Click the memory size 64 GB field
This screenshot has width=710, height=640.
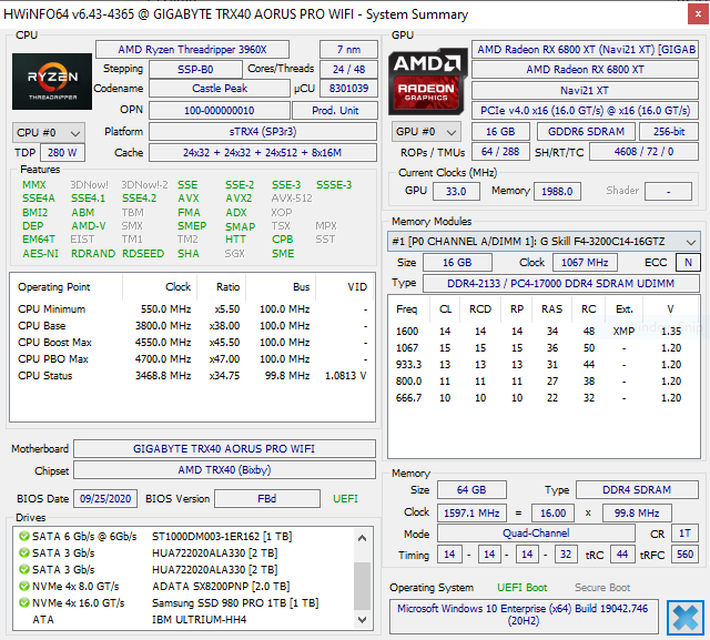click(471, 490)
